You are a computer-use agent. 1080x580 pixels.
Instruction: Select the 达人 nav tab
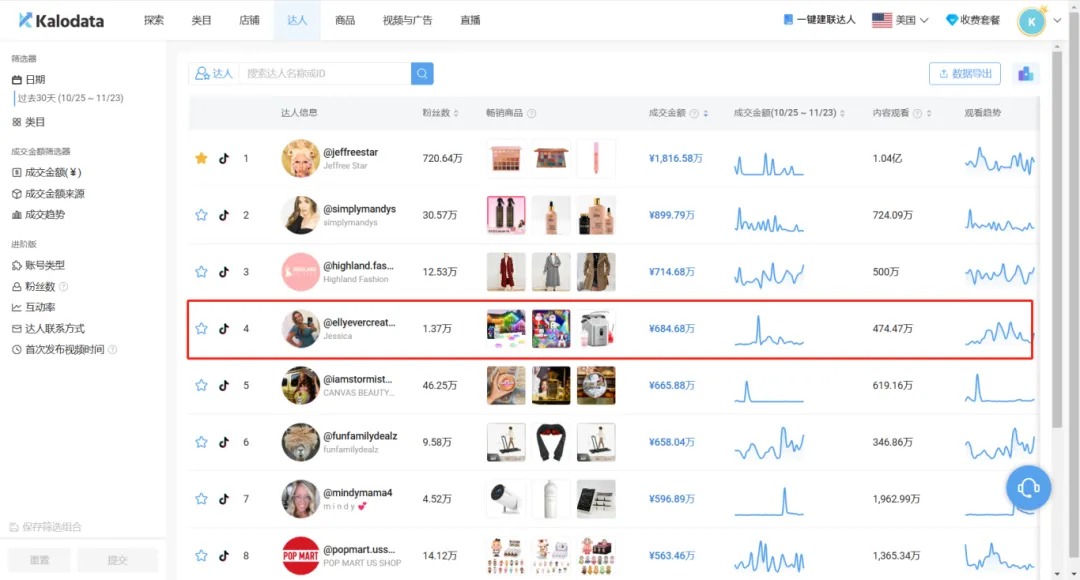tap(297, 21)
